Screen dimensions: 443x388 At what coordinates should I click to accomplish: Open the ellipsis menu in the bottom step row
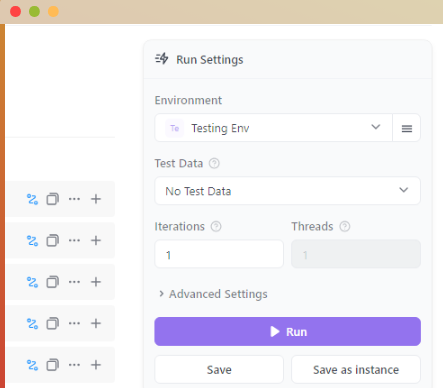[74, 365]
